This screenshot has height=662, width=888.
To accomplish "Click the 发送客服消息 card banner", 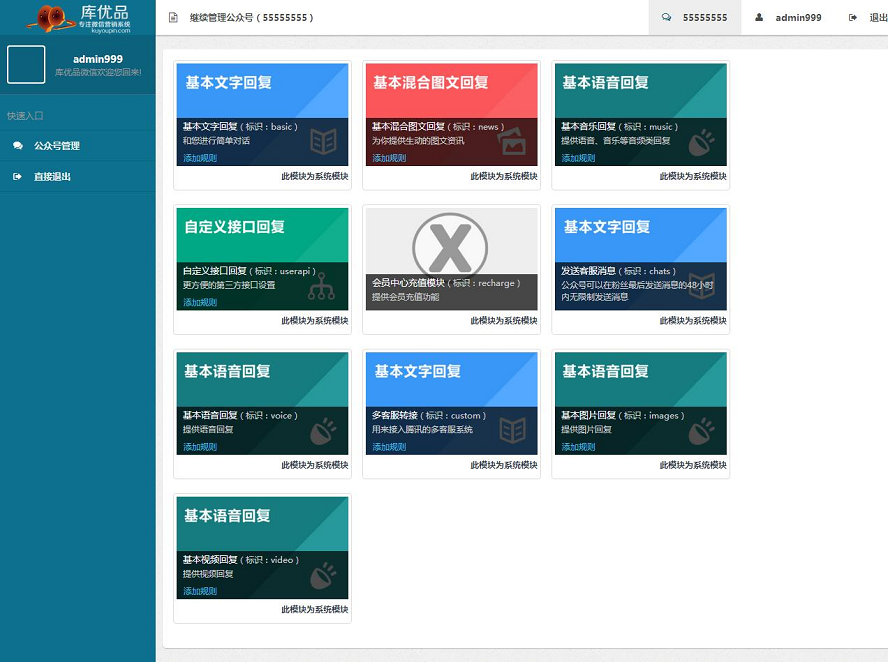I will 640,235.
